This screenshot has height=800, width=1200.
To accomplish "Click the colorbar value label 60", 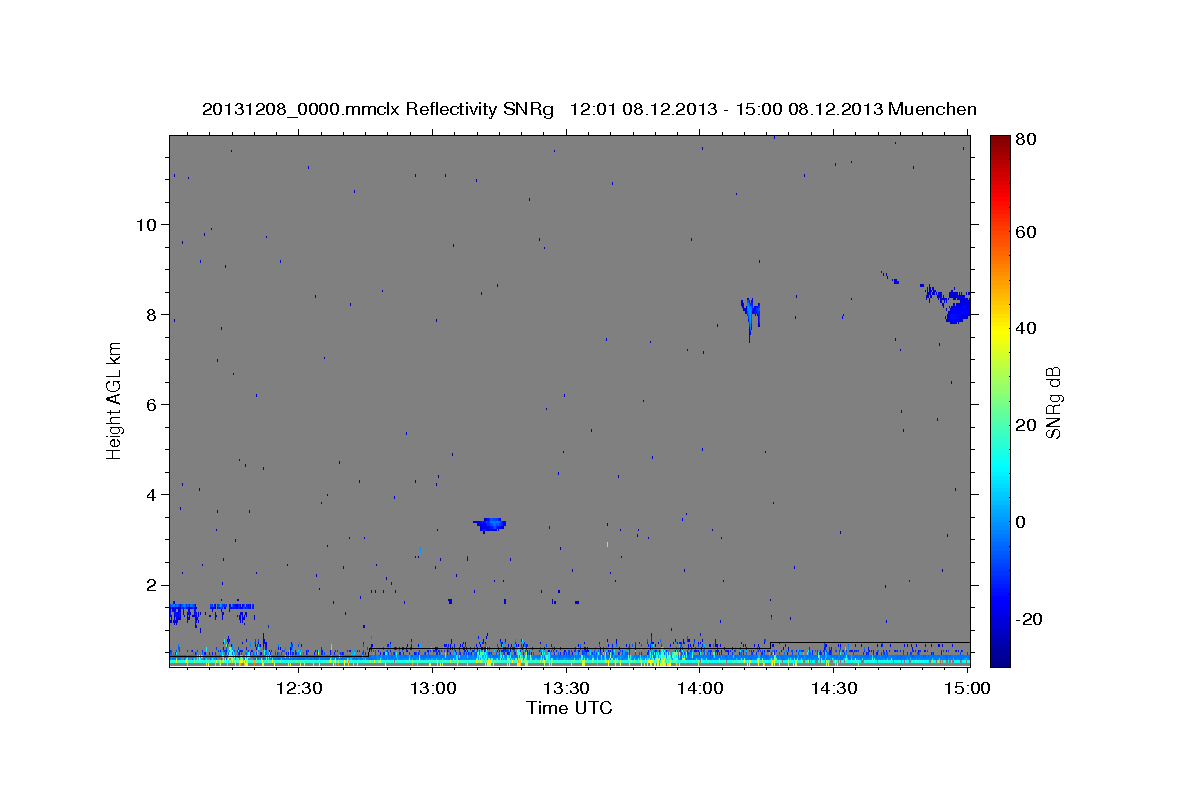I will (x=1025, y=232).
